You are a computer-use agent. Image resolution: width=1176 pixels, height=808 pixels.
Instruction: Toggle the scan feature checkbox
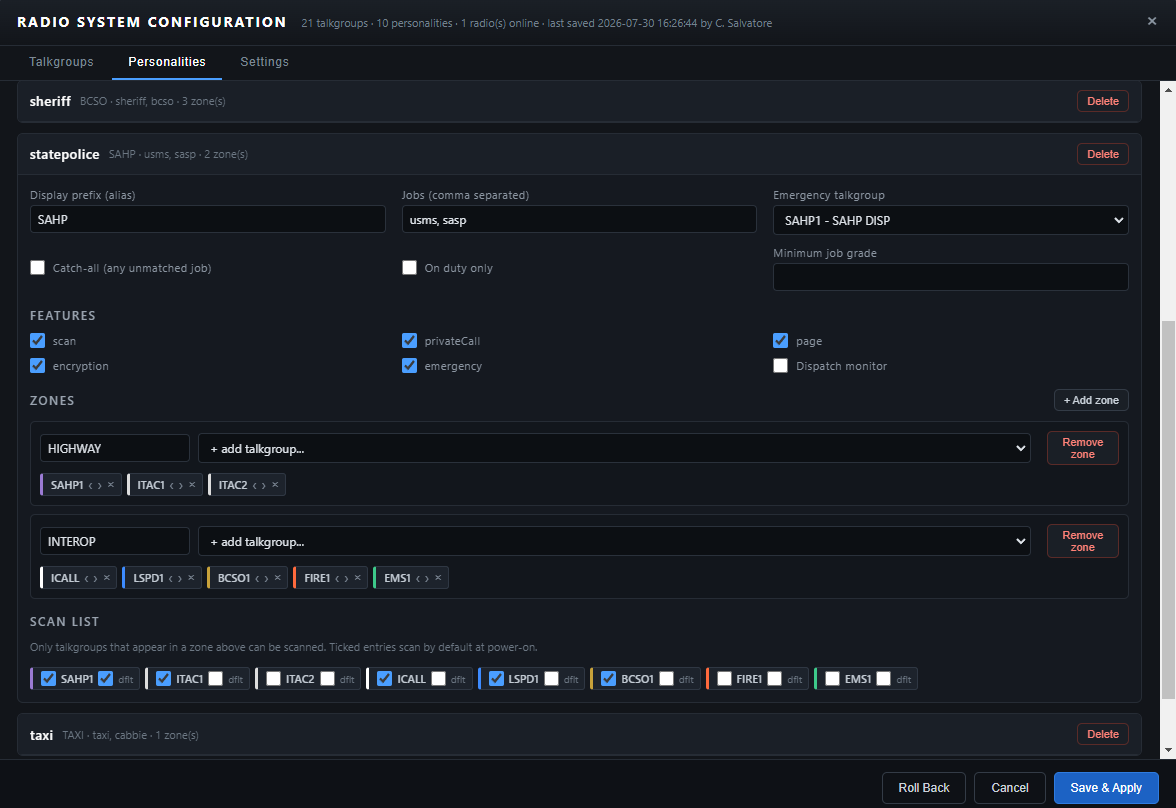pyautogui.click(x=38, y=341)
